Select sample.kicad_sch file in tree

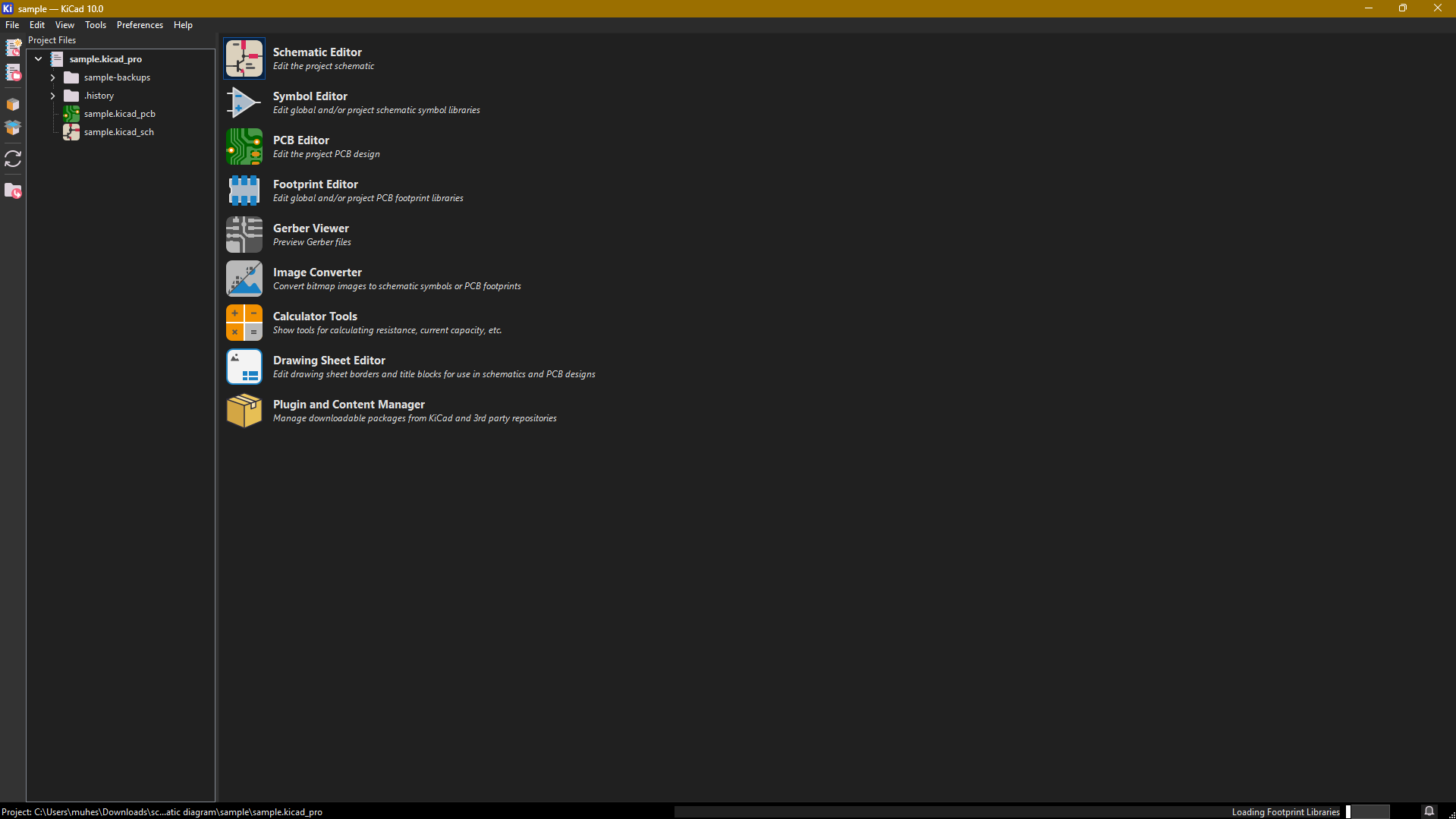118,132
